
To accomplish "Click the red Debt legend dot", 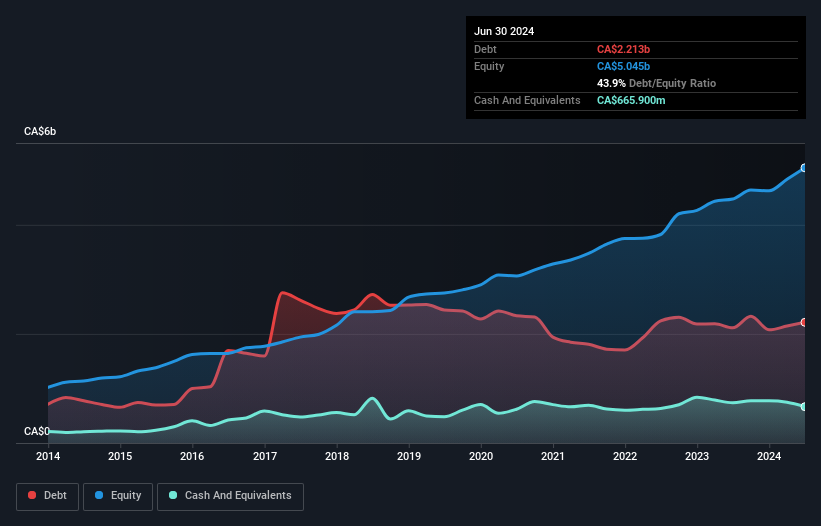I will pos(32,495).
